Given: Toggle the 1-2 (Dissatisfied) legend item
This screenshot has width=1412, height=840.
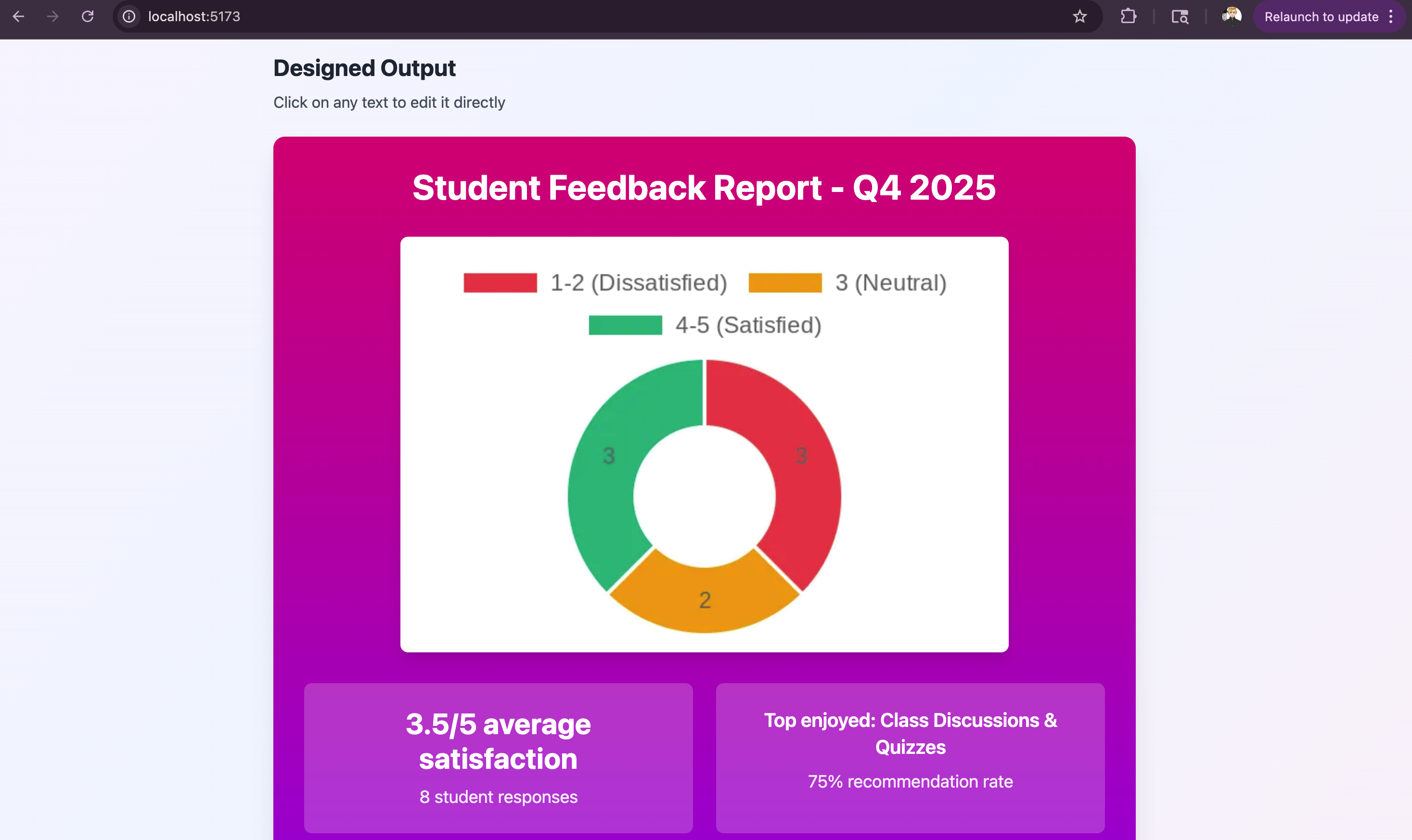Looking at the screenshot, I should 638,282.
